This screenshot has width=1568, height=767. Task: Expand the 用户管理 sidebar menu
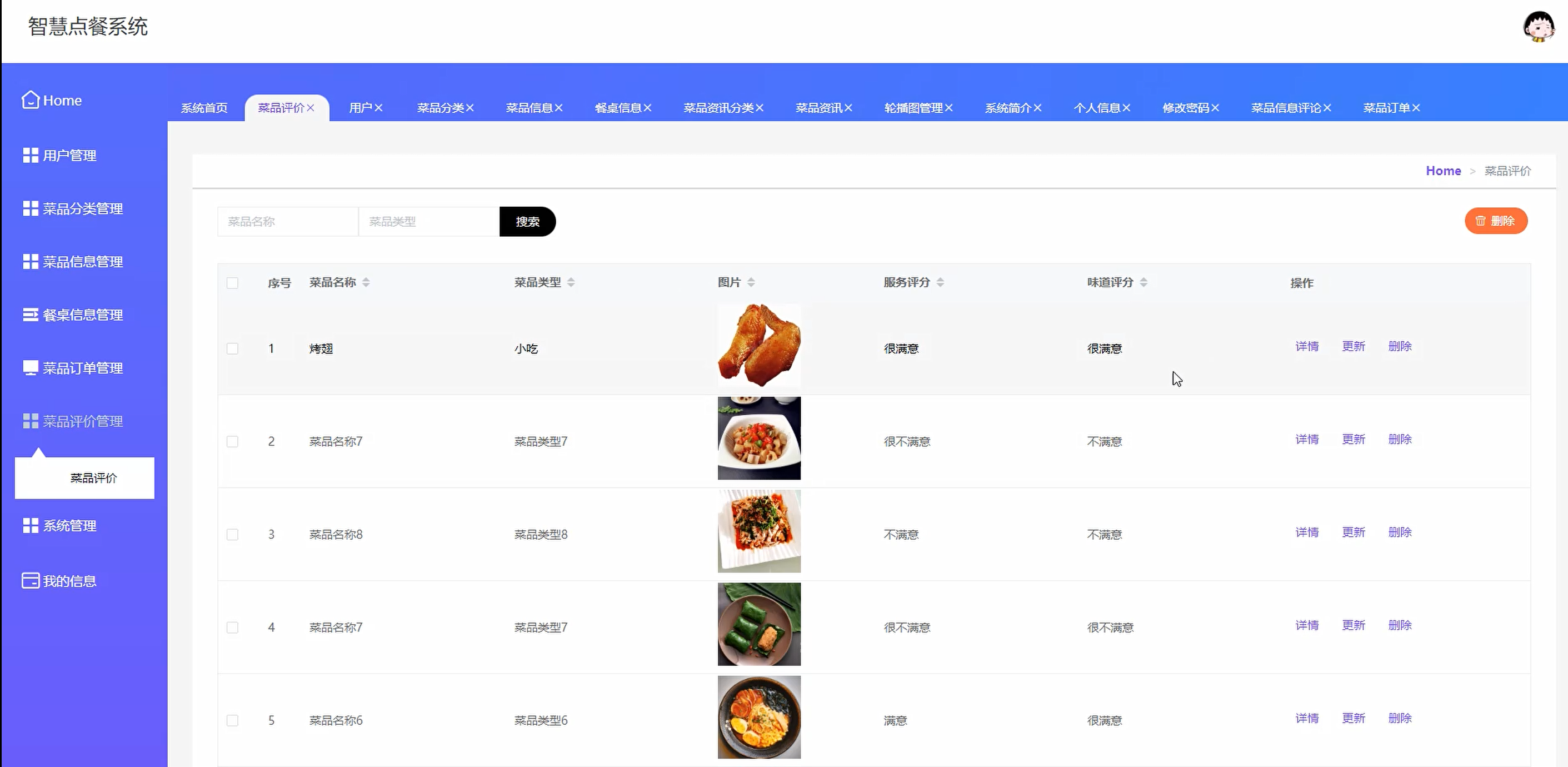click(69, 155)
